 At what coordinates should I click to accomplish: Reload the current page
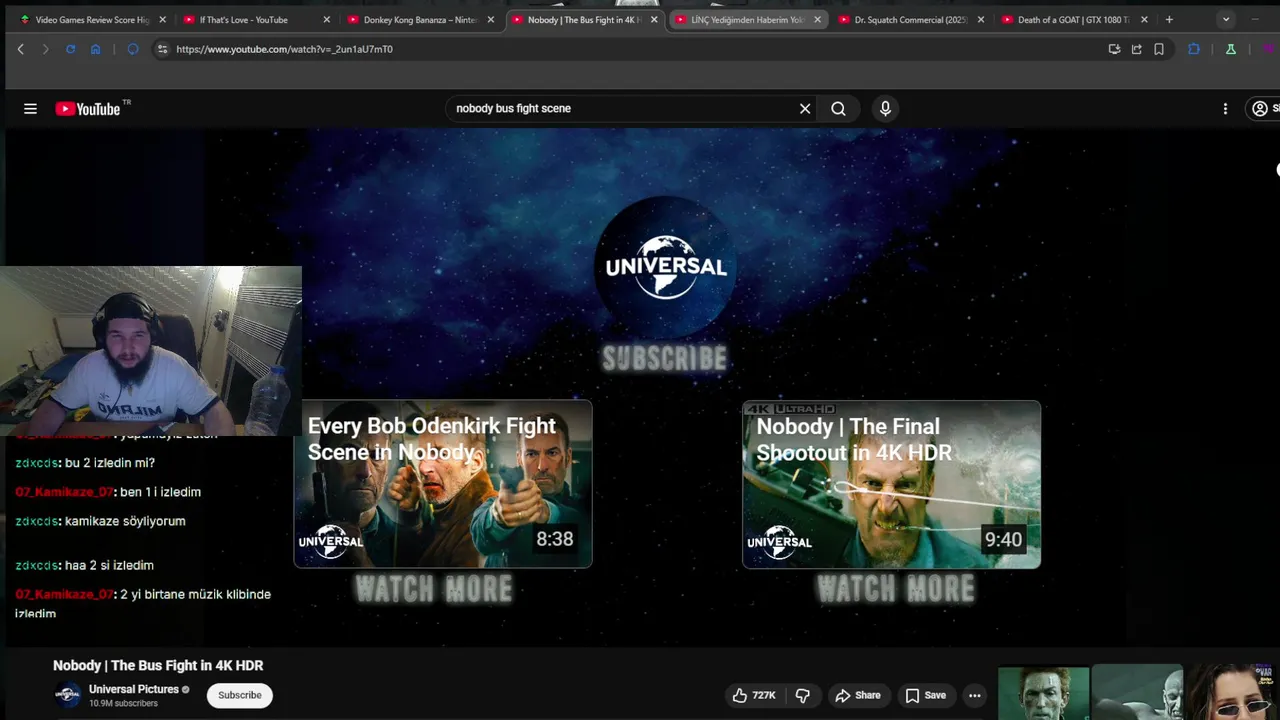pyautogui.click(x=70, y=49)
